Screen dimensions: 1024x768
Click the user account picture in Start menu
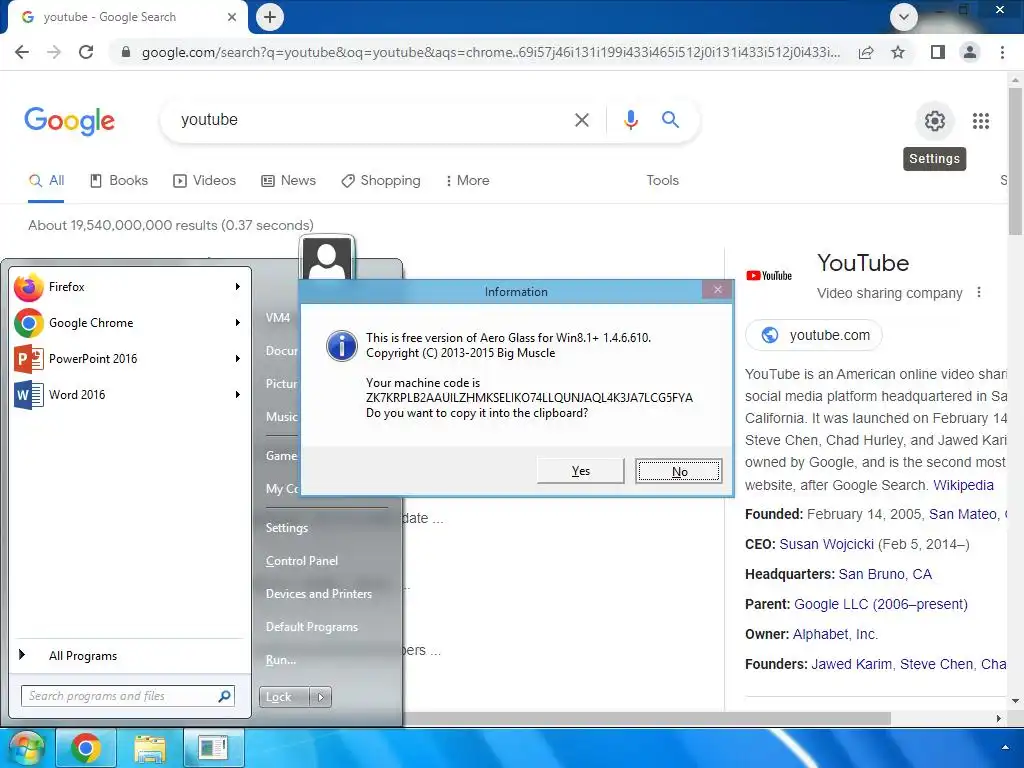point(327,259)
